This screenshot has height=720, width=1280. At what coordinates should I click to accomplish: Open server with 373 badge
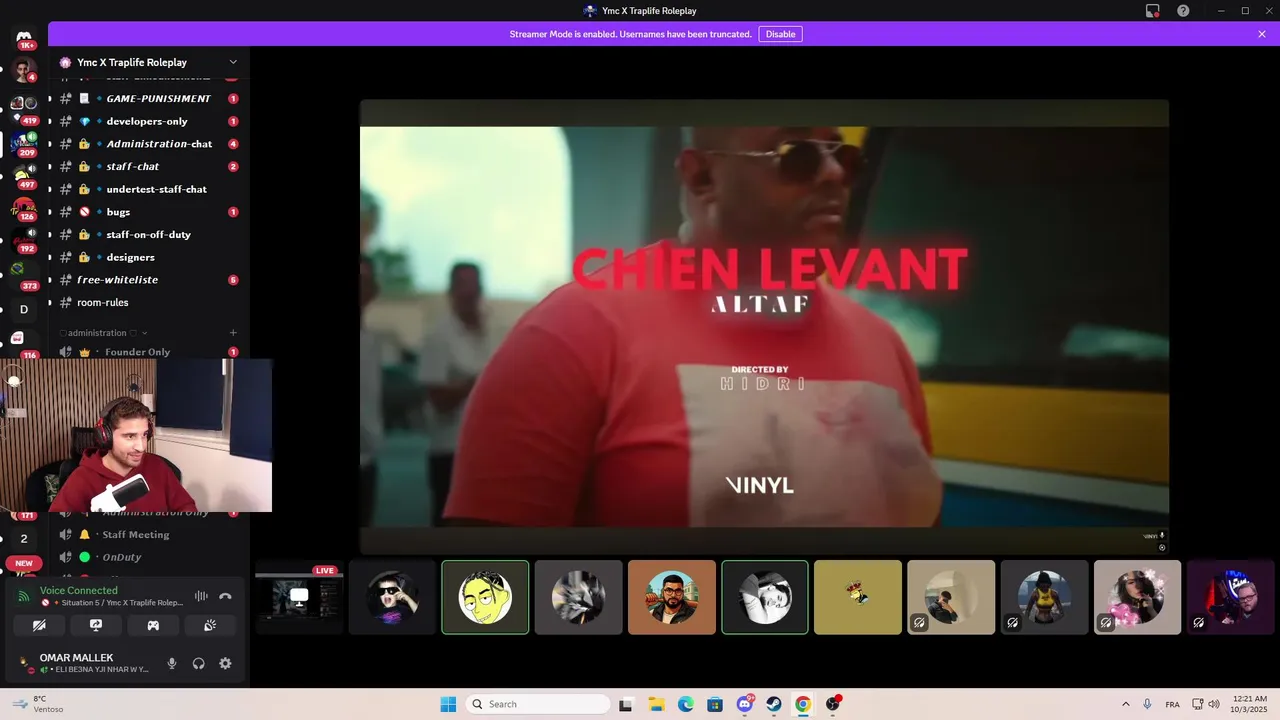[24, 274]
